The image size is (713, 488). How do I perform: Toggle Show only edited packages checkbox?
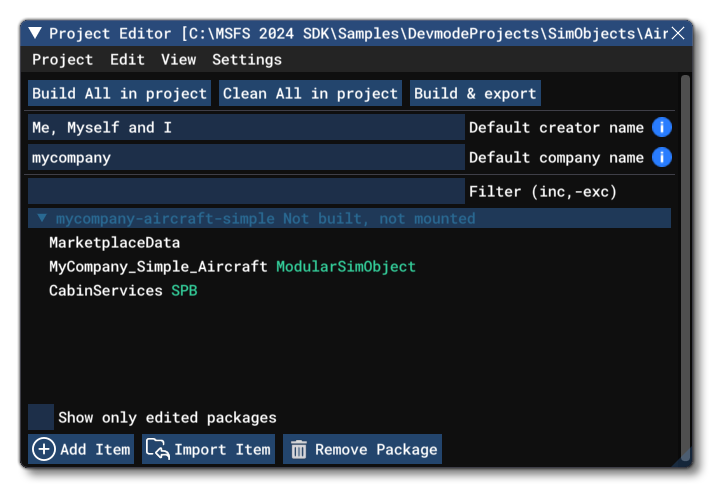41,417
